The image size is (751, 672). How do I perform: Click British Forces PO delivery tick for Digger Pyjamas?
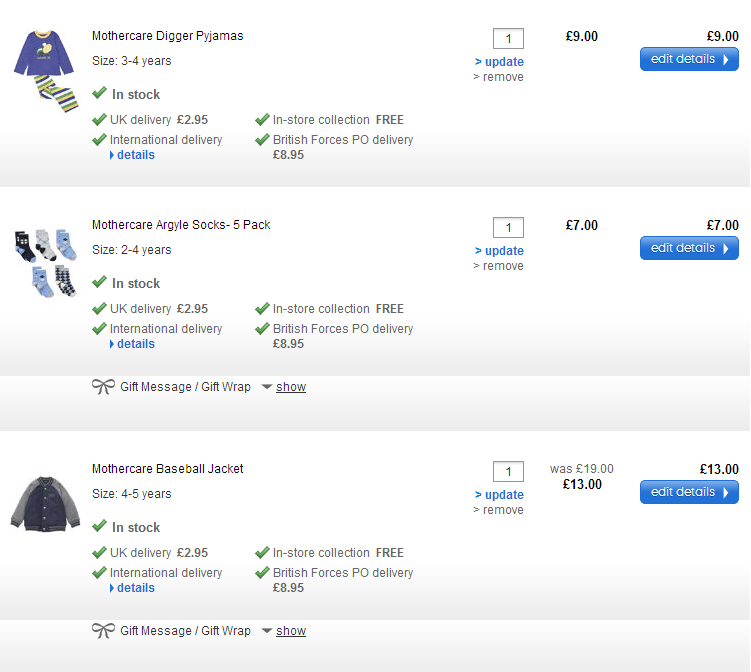coord(262,140)
